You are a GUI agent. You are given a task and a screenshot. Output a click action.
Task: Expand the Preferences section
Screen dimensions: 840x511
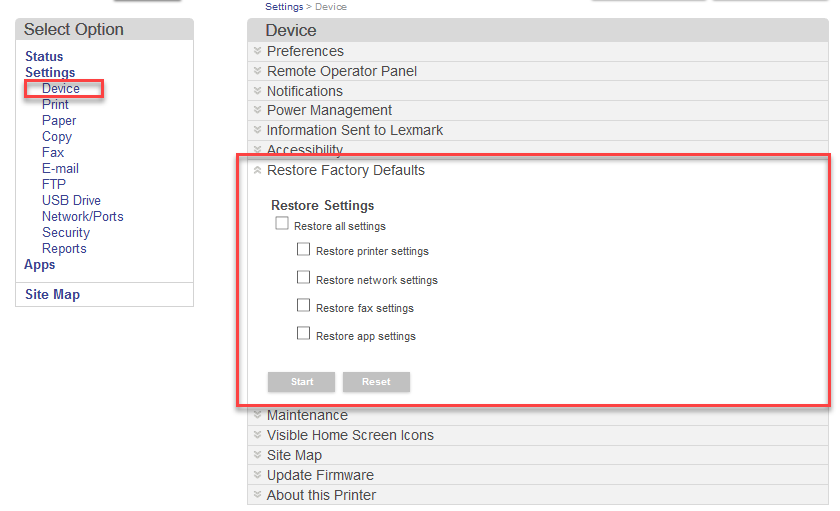coord(305,51)
